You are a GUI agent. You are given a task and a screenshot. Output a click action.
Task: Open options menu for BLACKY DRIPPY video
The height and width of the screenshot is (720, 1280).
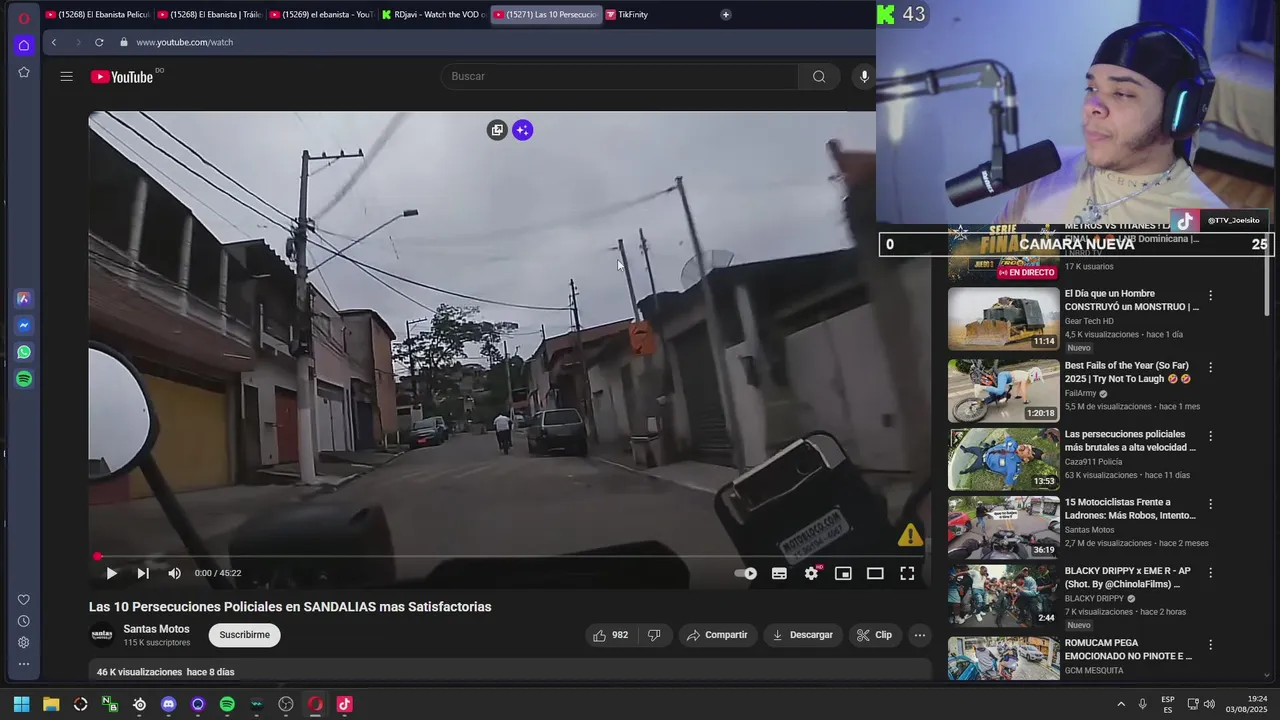pos(1211,573)
